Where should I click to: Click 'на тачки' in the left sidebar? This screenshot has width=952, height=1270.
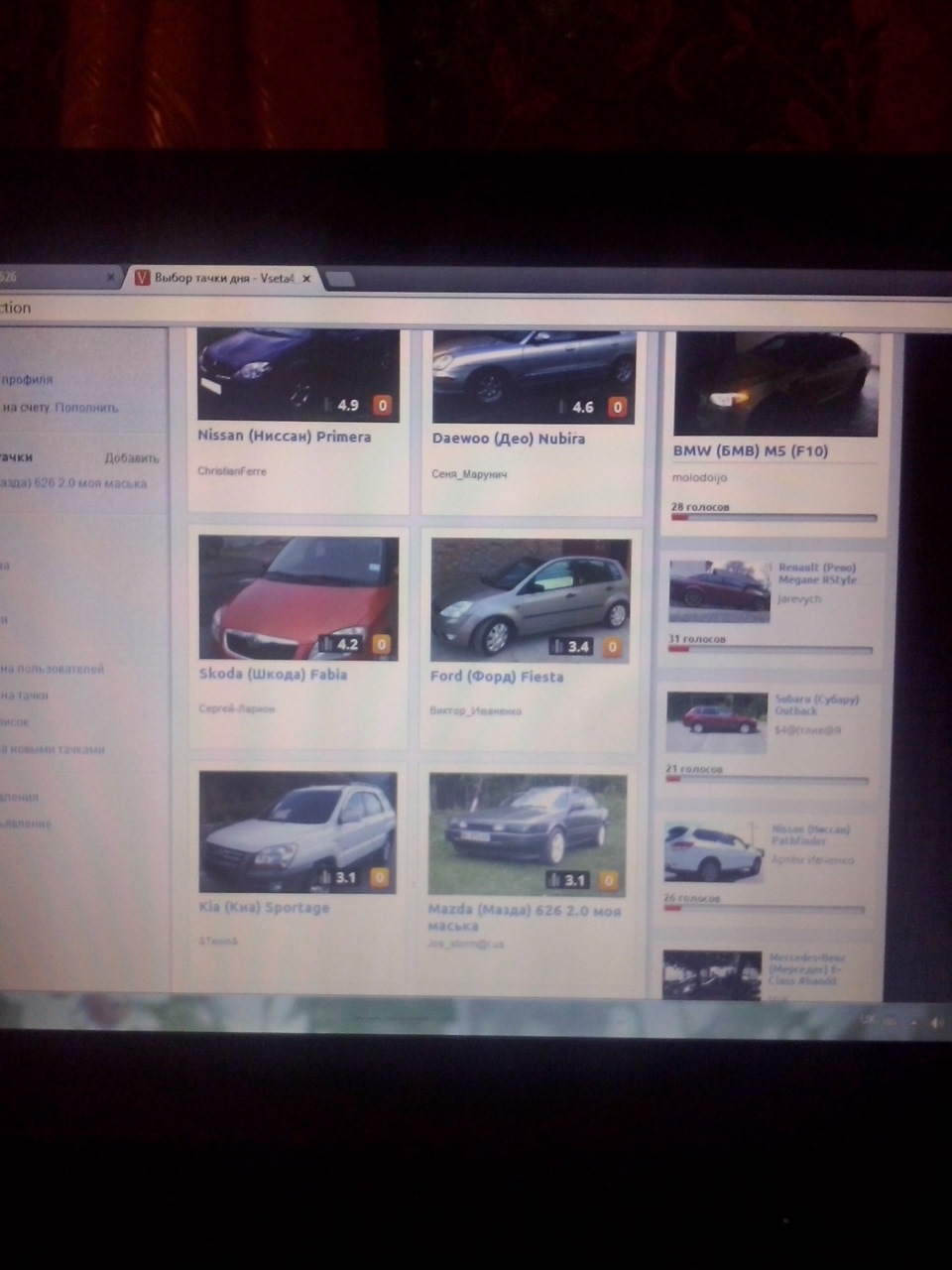pyautogui.click(x=25, y=696)
